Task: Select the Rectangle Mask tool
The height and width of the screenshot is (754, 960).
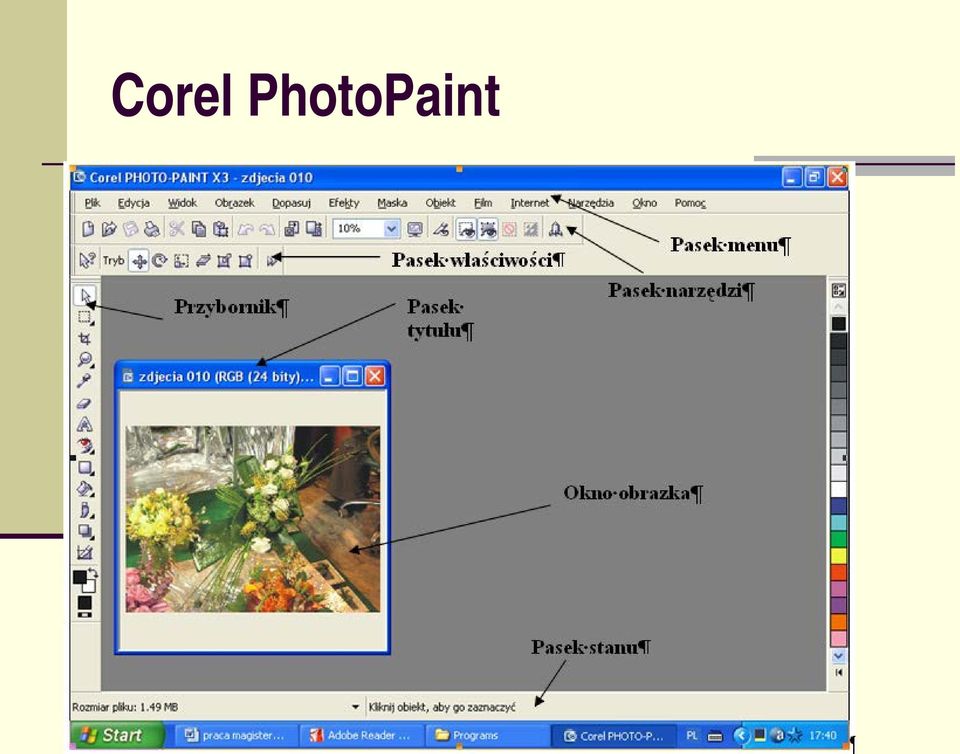Action: coord(85,317)
